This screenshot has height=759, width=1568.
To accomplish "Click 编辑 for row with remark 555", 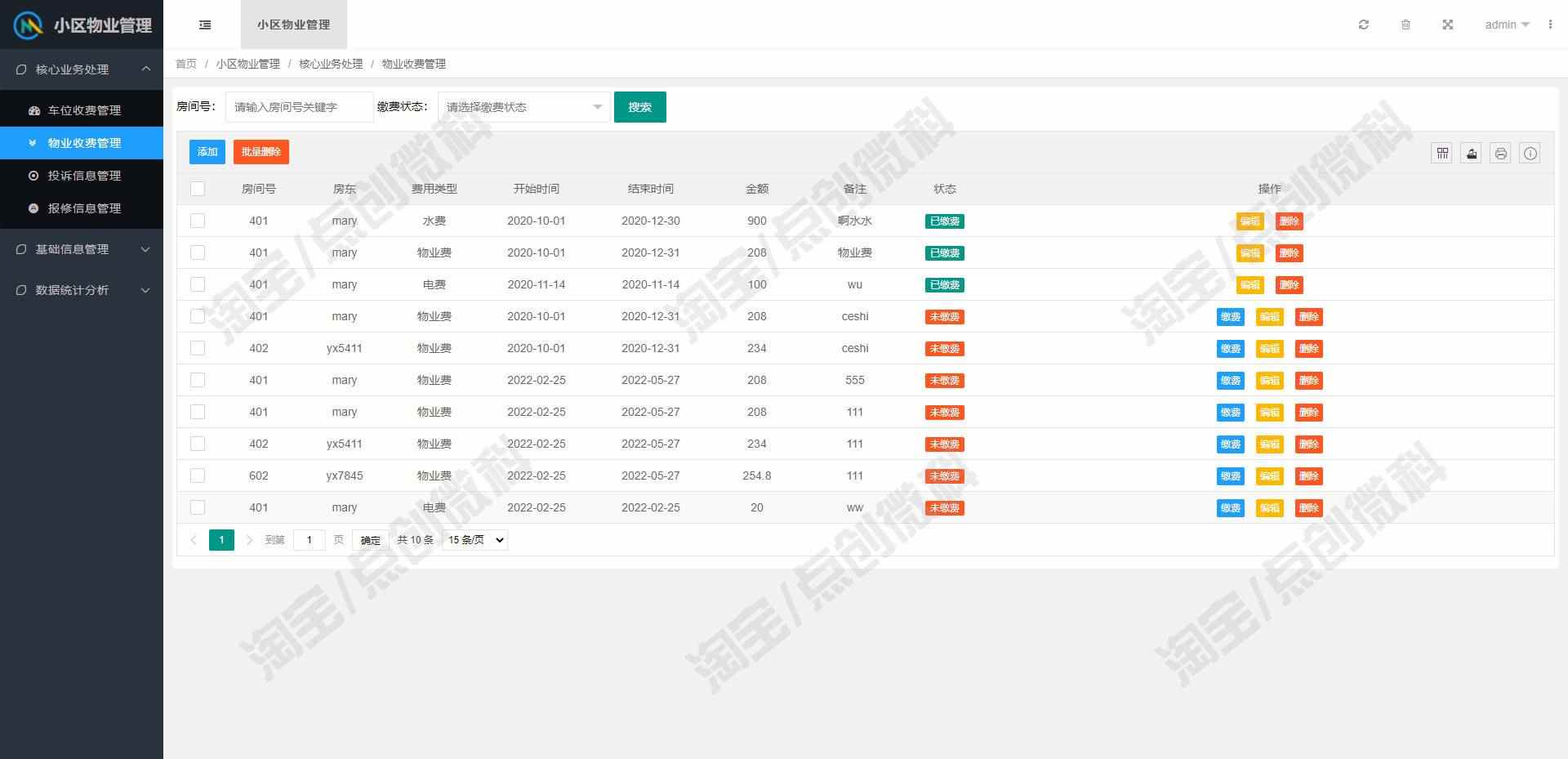I will point(1269,381).
